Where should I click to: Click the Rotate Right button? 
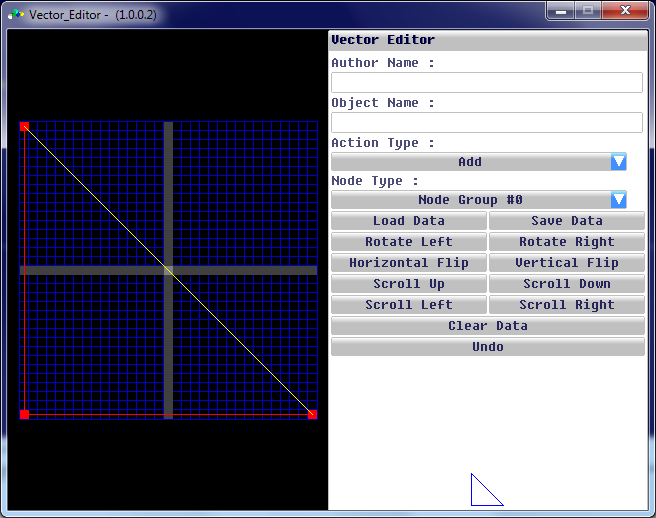coord(566,242)
